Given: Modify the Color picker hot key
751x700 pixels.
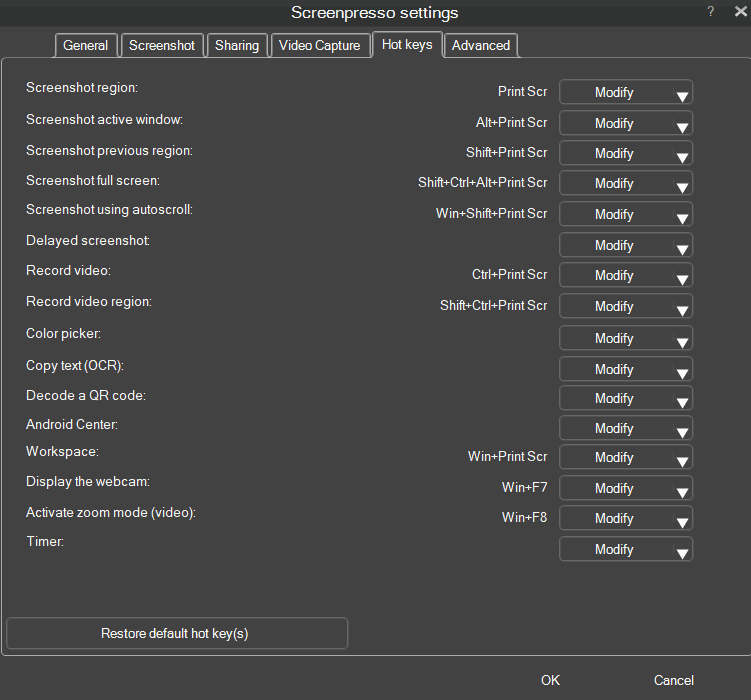Looking at the screenshot, I should point(615,338).
